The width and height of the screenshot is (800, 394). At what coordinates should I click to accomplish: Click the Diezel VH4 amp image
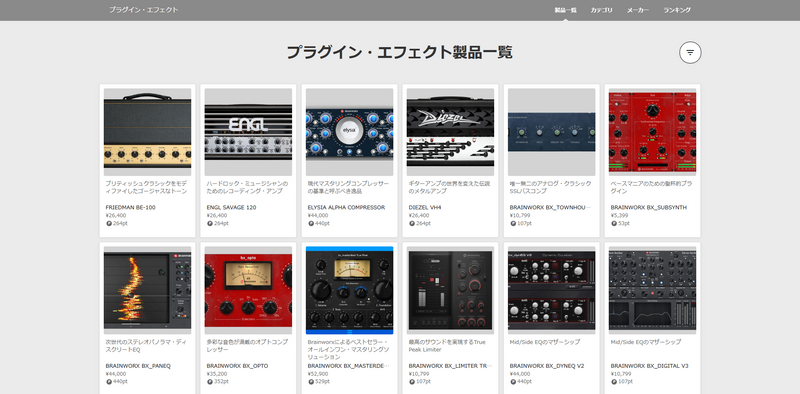tap(451, 132)
